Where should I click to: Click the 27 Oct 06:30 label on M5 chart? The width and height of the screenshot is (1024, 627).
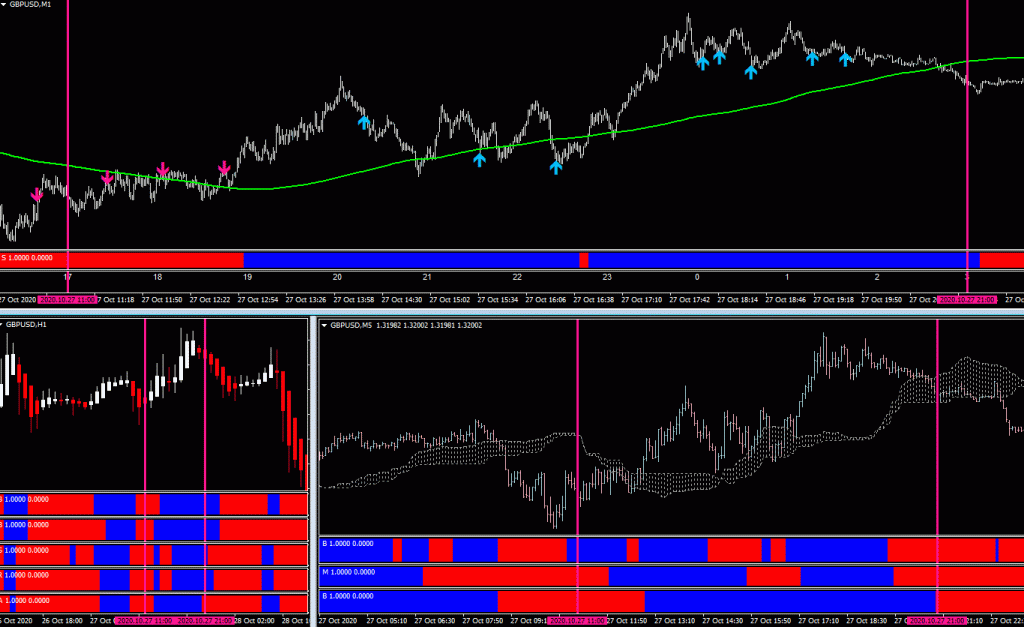(x=435, y=620)
